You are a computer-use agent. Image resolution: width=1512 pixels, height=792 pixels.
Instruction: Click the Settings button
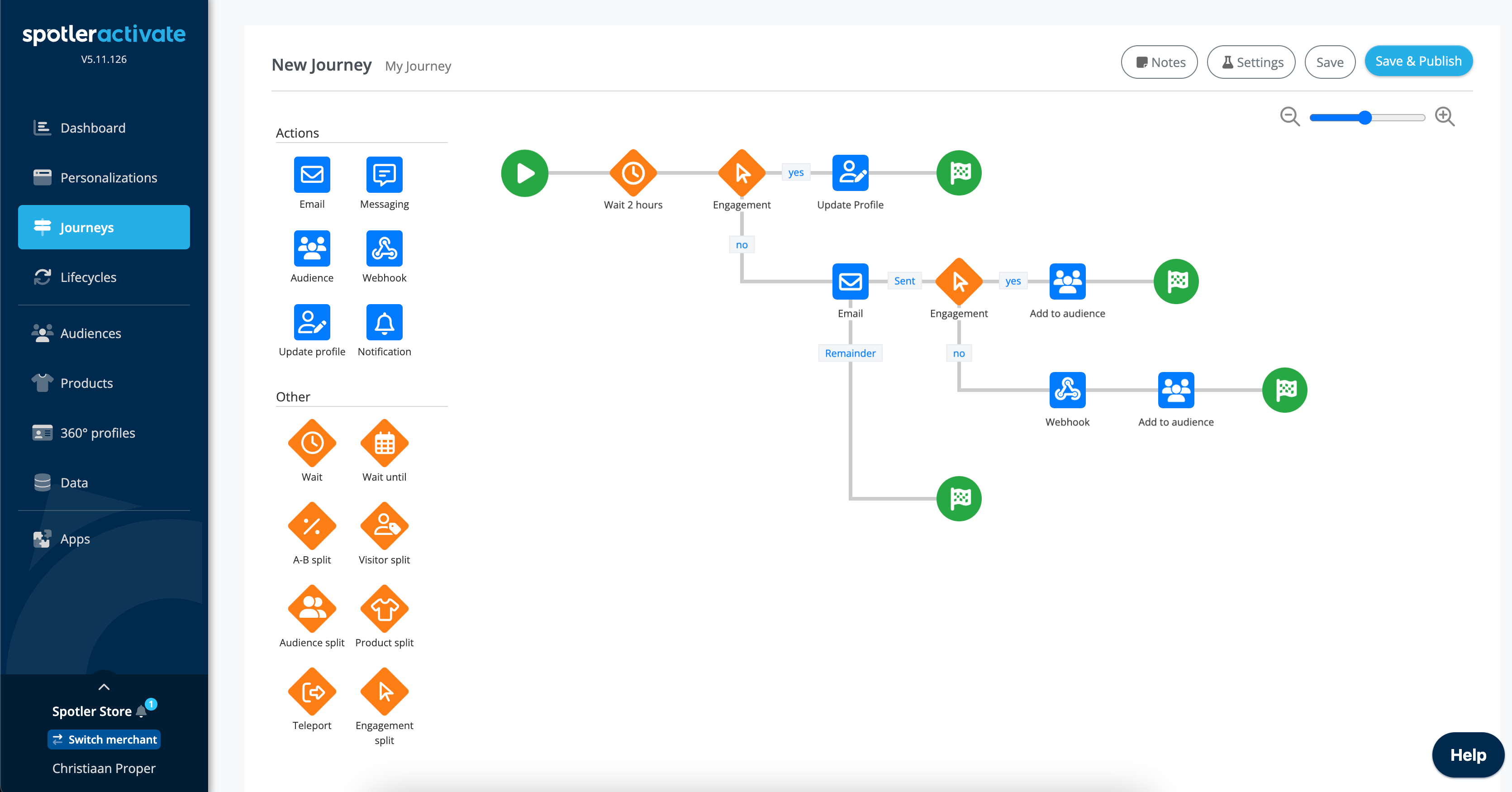(x=1251, y=62)
